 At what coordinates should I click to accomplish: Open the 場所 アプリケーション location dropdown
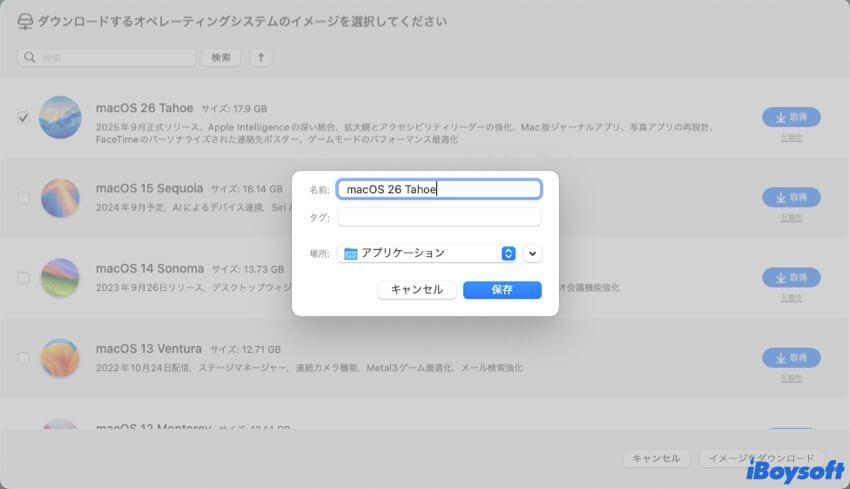[x=427, y=253]
